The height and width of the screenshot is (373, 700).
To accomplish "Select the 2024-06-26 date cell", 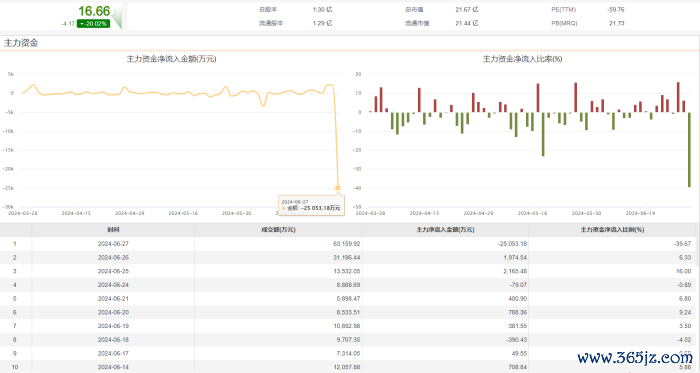I will (113, 257).
